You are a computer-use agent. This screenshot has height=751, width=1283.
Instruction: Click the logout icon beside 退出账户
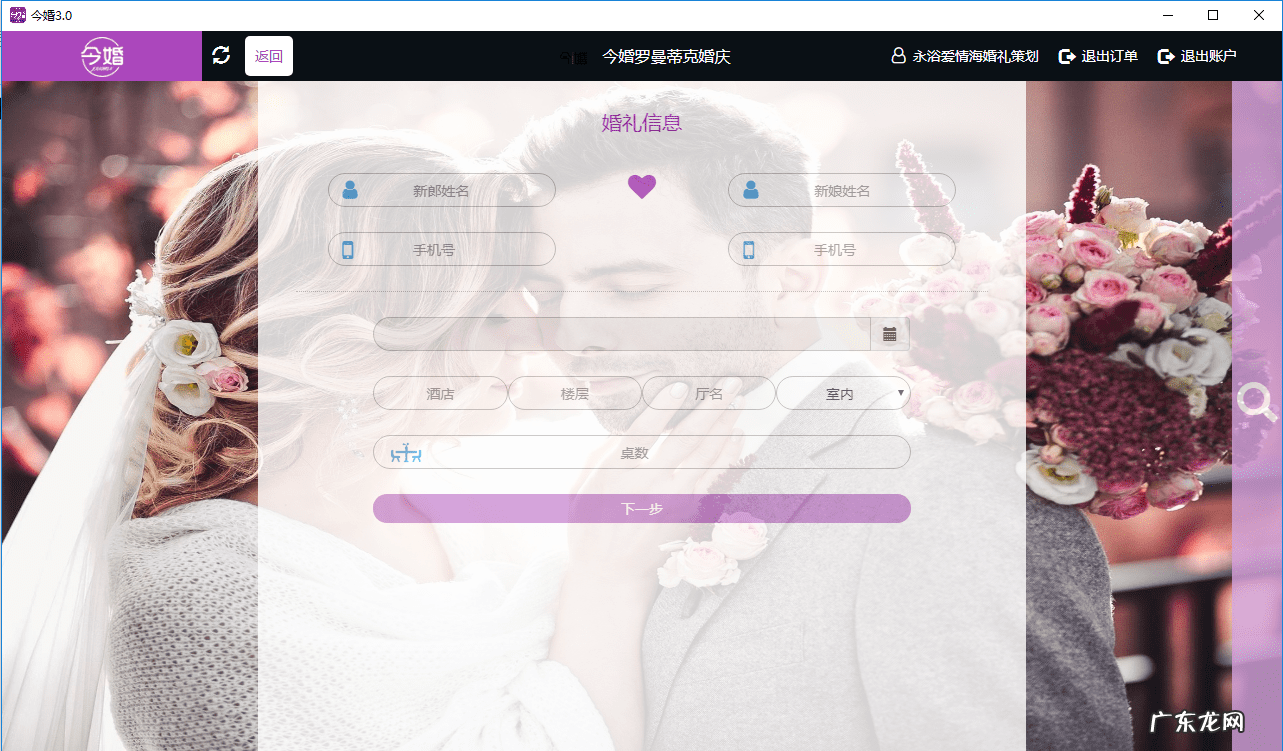(1165, 56)
